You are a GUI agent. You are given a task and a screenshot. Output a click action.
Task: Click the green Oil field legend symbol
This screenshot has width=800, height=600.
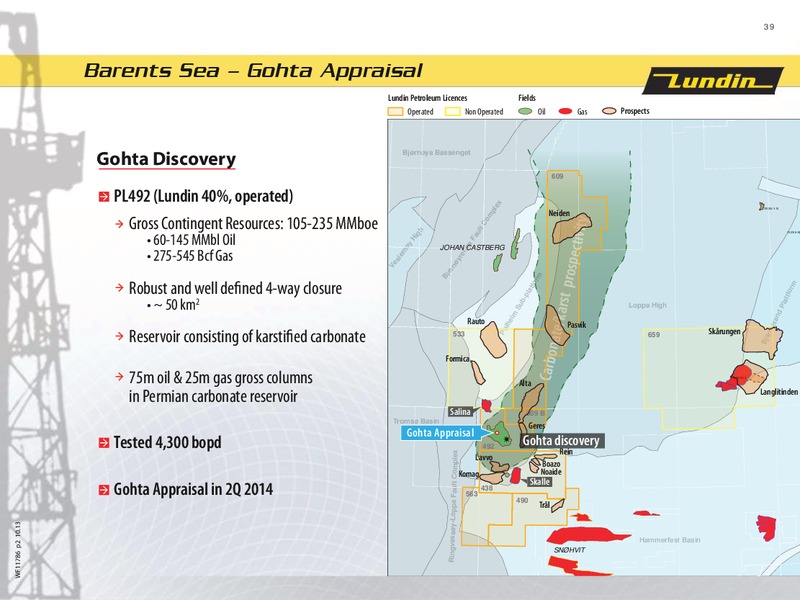525,111
